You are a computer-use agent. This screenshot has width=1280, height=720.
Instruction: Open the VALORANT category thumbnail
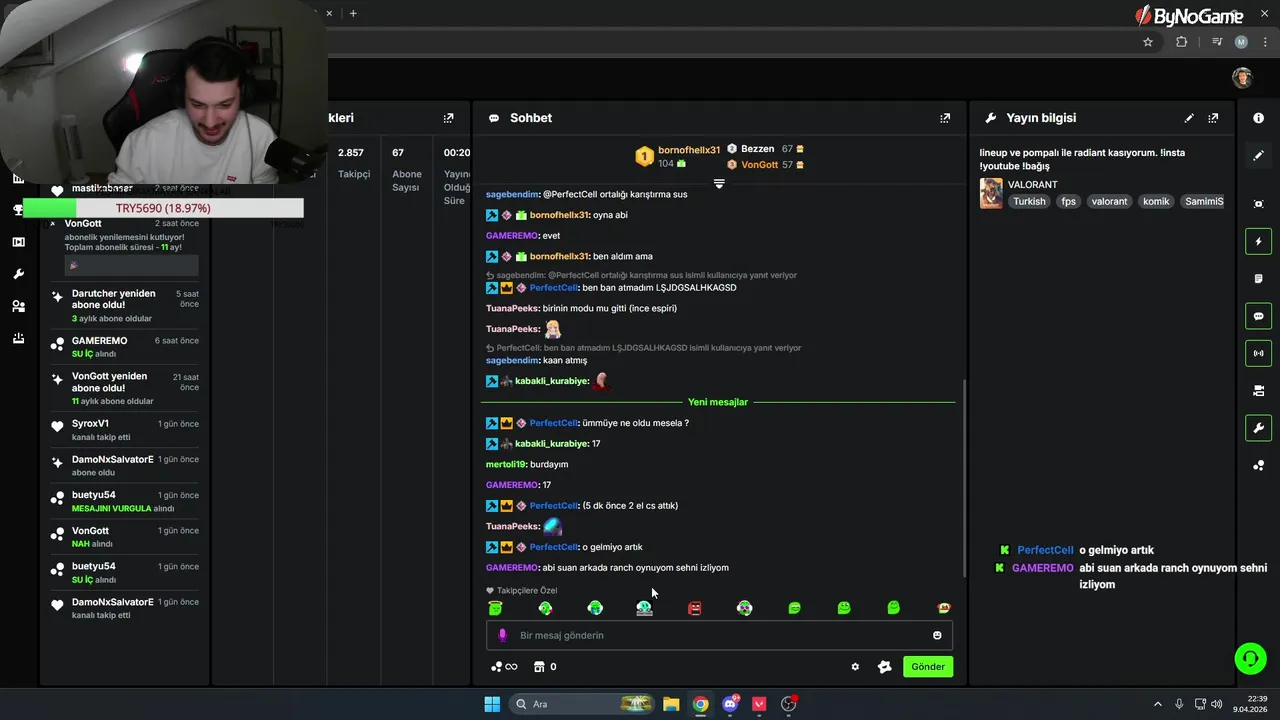991,193
